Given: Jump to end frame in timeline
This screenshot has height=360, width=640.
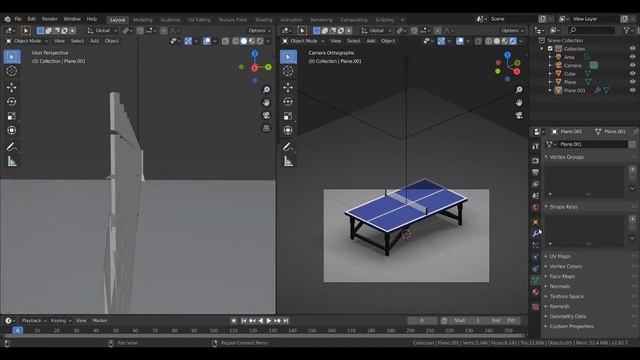Looking at the screenshot, I should pos(286,321).
